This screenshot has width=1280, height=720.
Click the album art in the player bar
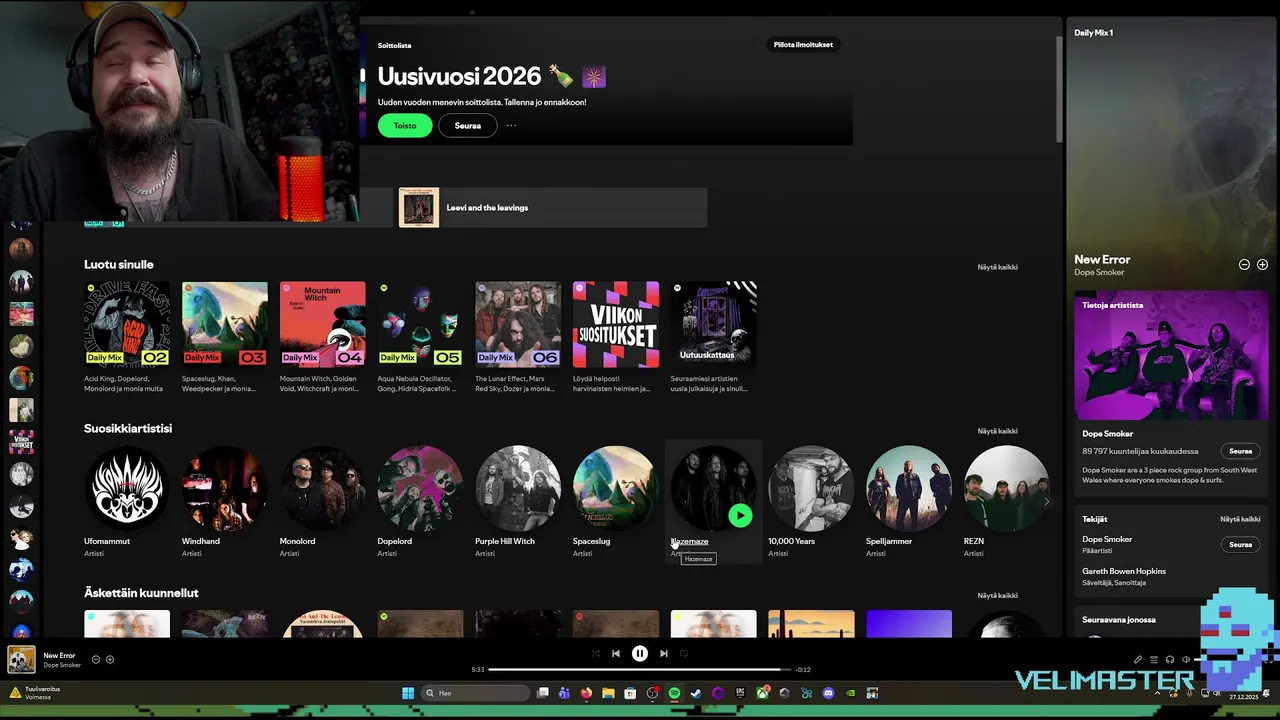point(21,659)
